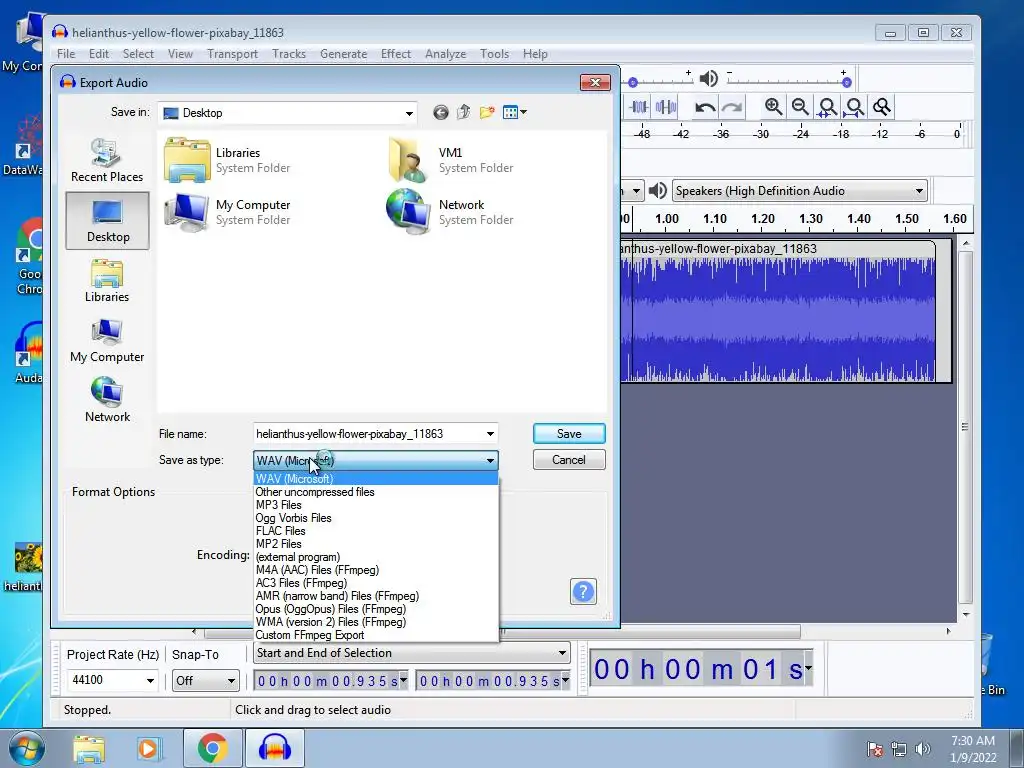Go up one folder level
The width and height of the screenshot is (1024, 768).
pos(464,112)
